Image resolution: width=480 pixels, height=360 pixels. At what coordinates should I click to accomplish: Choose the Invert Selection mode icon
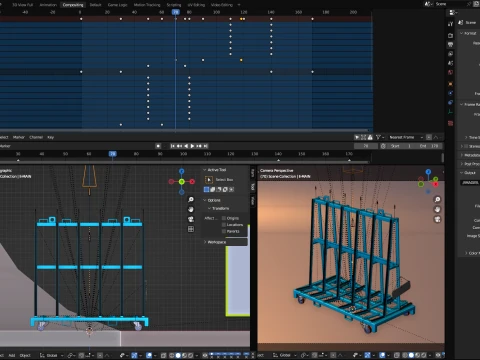pyautogui.click(x=225, y=189)
